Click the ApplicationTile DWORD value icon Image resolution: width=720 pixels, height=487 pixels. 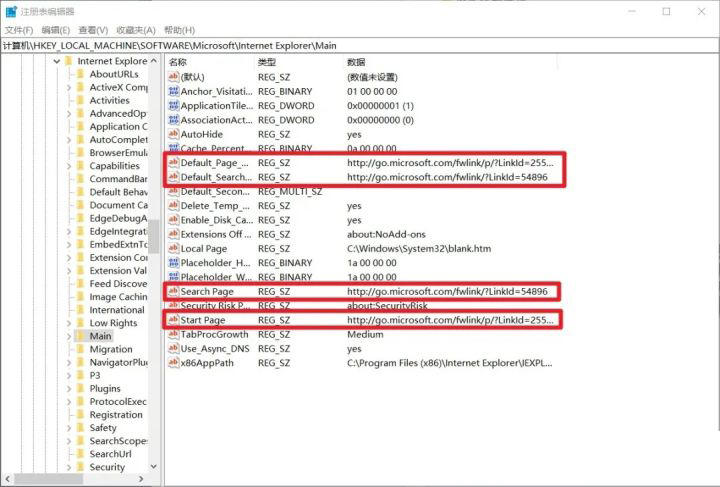click(x=174, y=106)
